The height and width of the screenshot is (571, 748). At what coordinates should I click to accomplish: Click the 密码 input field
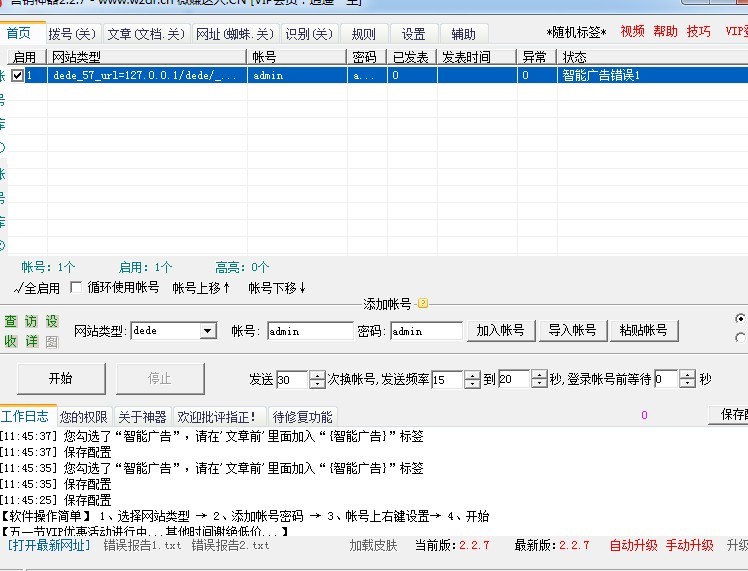coord(426,331)
